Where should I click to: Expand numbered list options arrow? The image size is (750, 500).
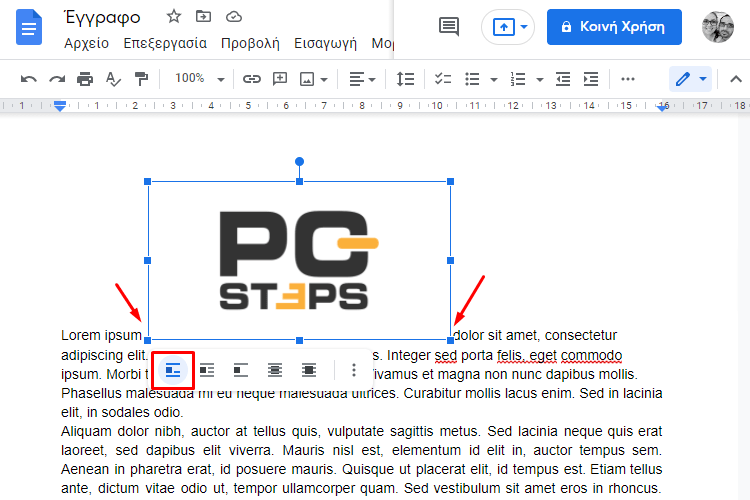540,79
